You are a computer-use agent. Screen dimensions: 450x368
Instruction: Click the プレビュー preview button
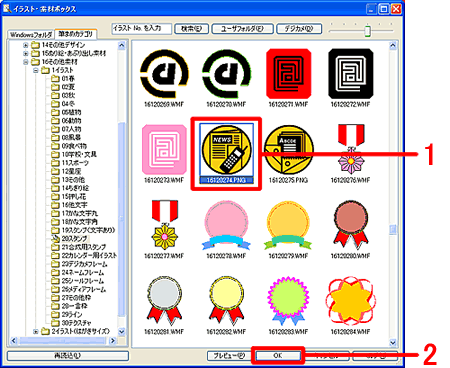(x=229, y=356)
